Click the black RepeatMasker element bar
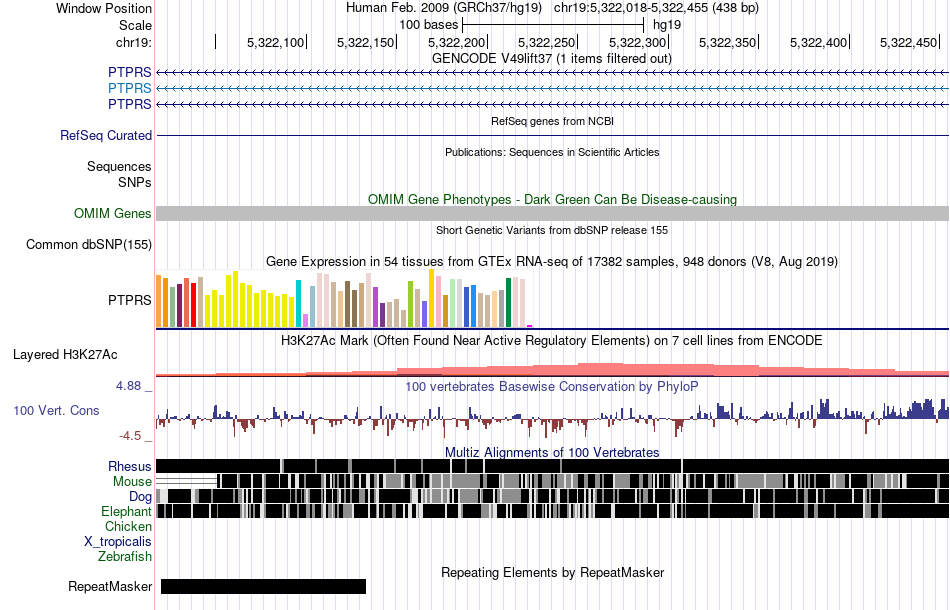The image size is (950, 610). [x=264, y=586]
